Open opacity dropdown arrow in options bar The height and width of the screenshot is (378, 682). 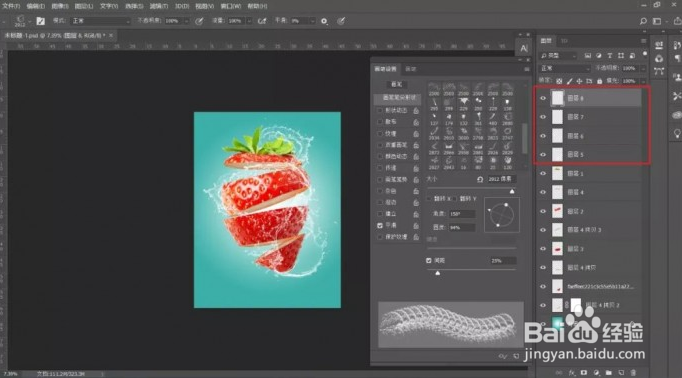[x=187, y=21]
